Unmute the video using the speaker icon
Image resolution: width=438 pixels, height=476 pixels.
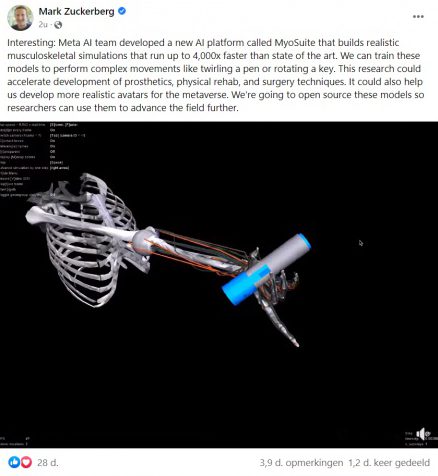coord(422,434)
